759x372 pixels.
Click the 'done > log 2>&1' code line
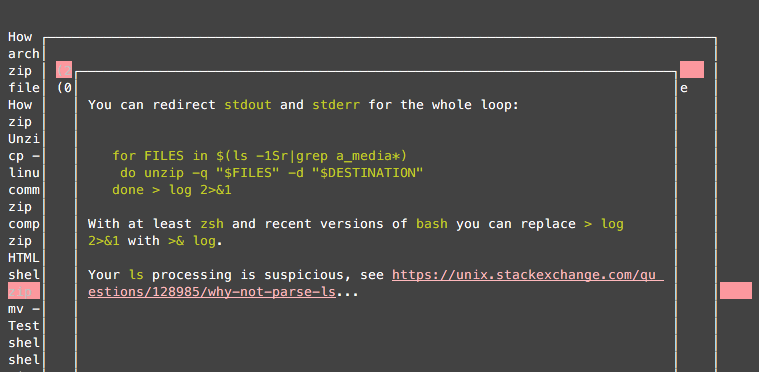(172, 190)
